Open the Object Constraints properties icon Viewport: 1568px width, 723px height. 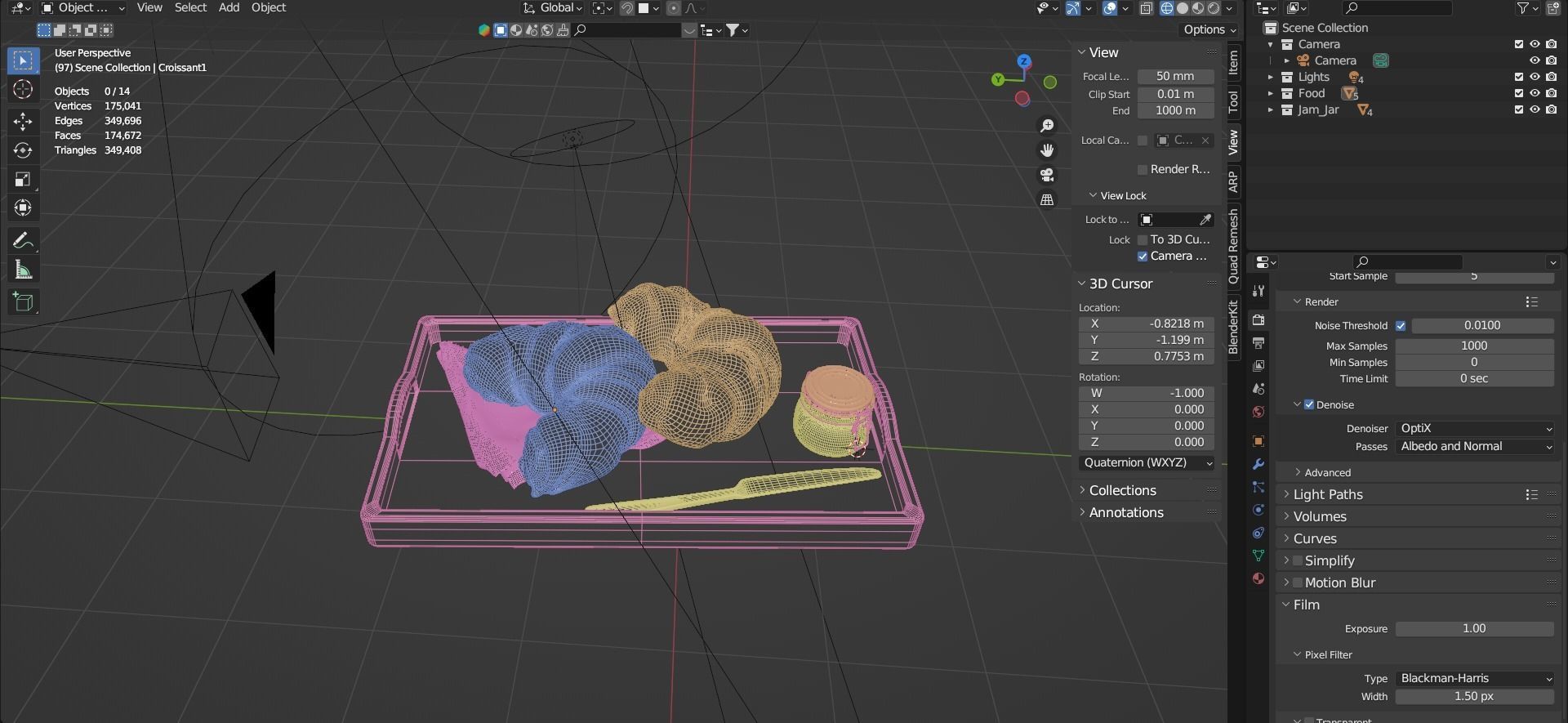pos(1258,533)
